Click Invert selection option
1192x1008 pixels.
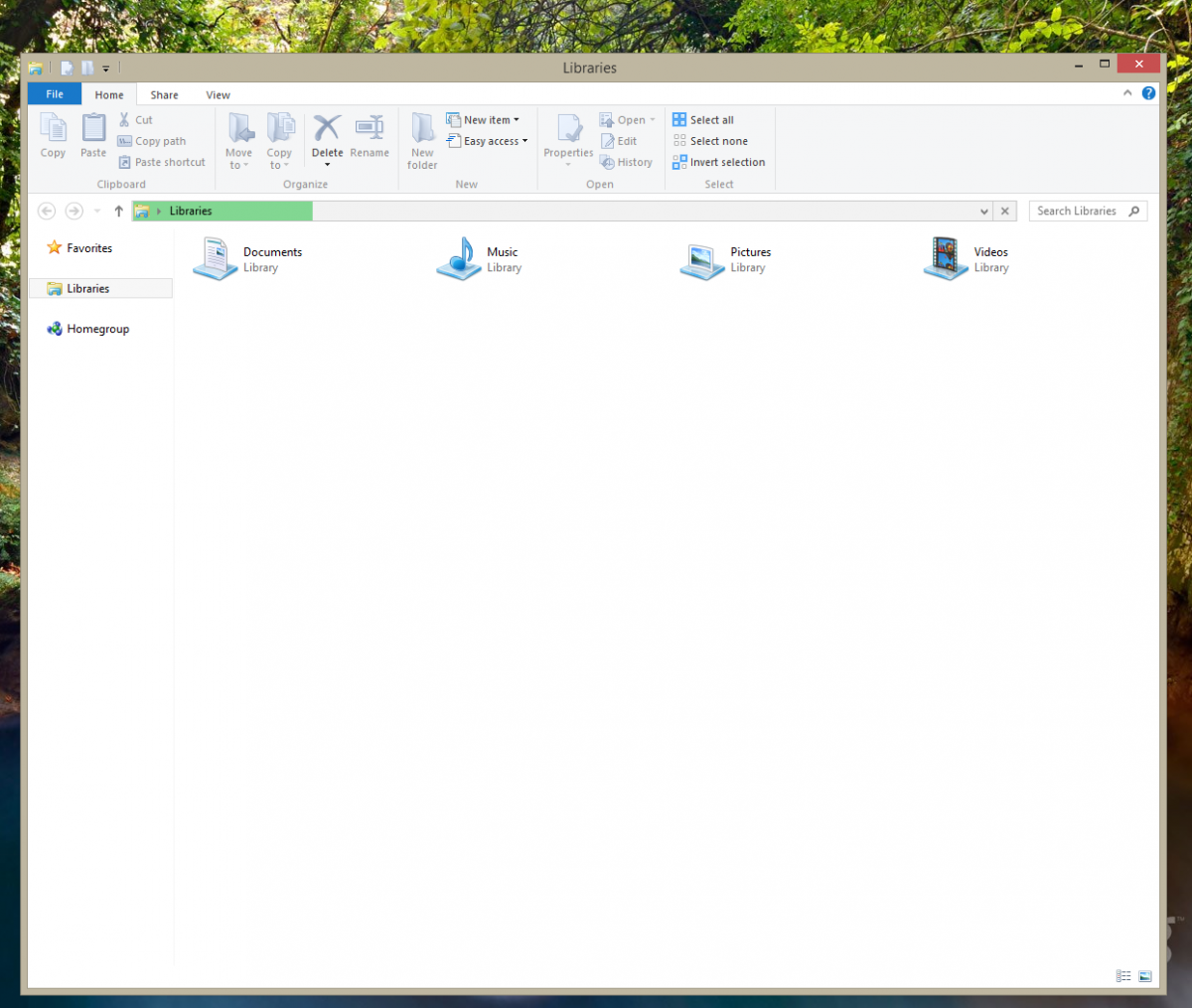click(719, 162)
